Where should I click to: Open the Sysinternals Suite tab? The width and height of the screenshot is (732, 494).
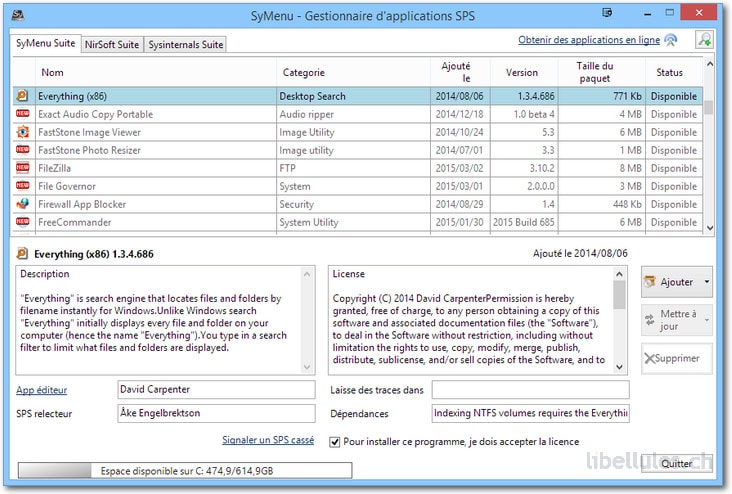[x=186, y=45]
